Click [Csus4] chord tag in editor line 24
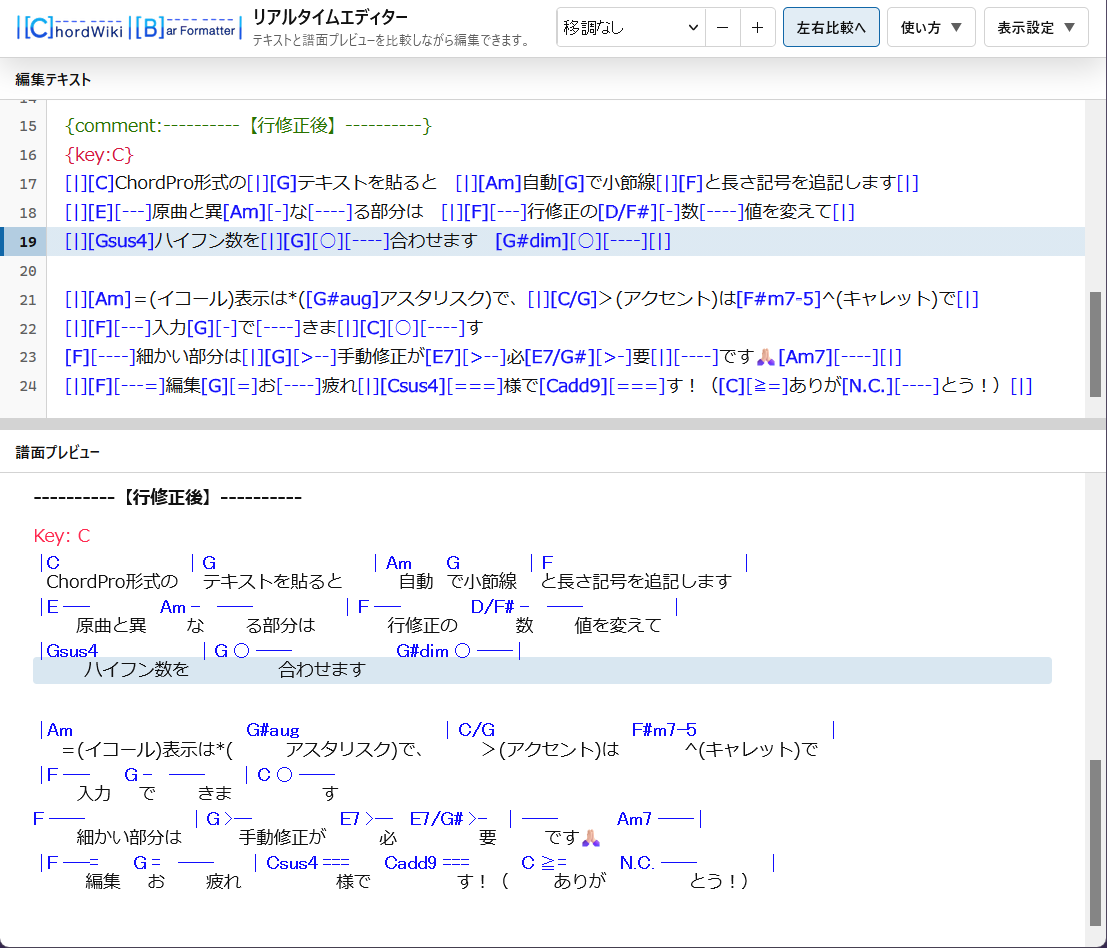This screenshot has width=1107, height=948. [x=412, y=386]
